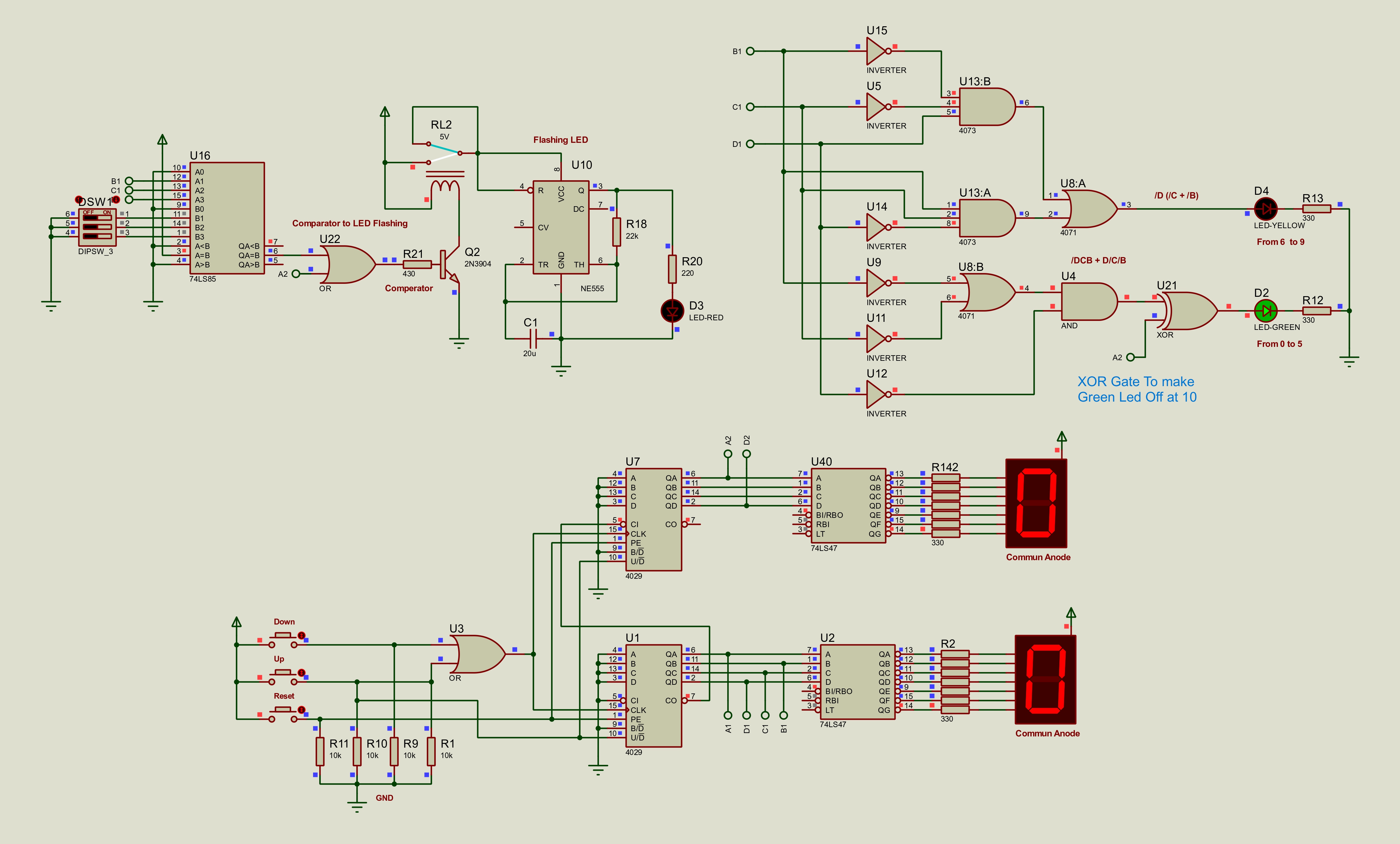This screenshot has height=844, width=1400.
Task: Select the R142 resistor pack
Action: click(946, 506)
